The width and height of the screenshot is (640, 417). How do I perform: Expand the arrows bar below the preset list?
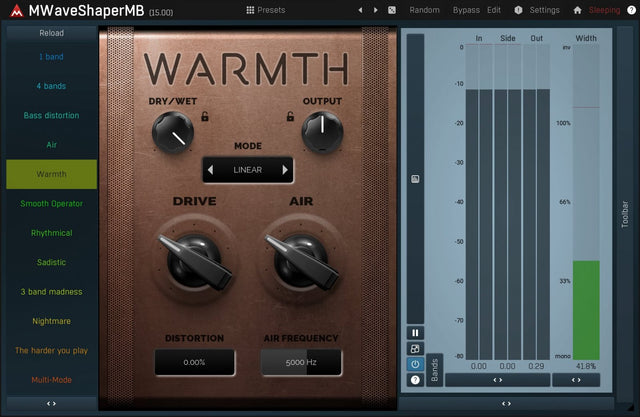(51, 403)
